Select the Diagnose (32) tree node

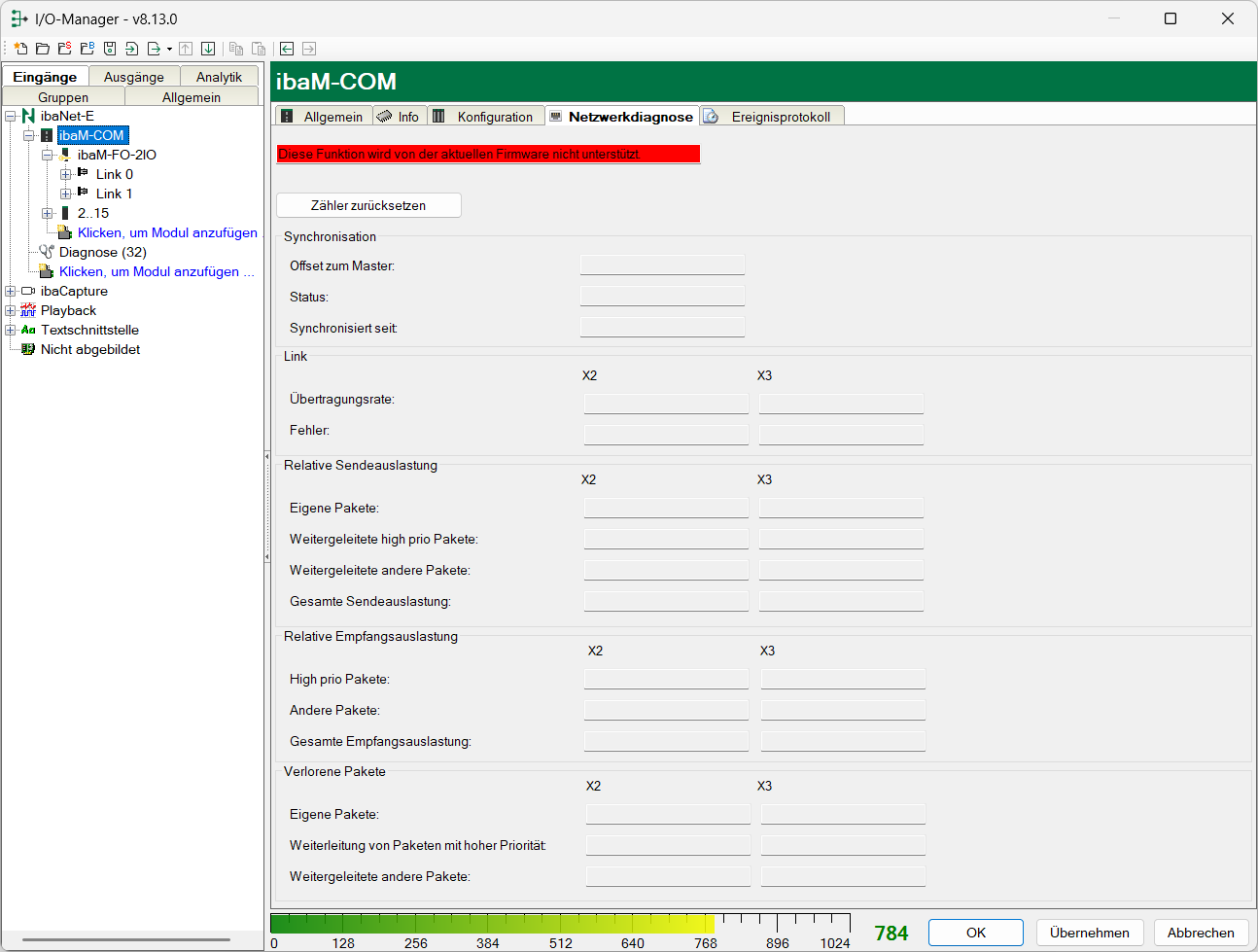click(102, 252)
